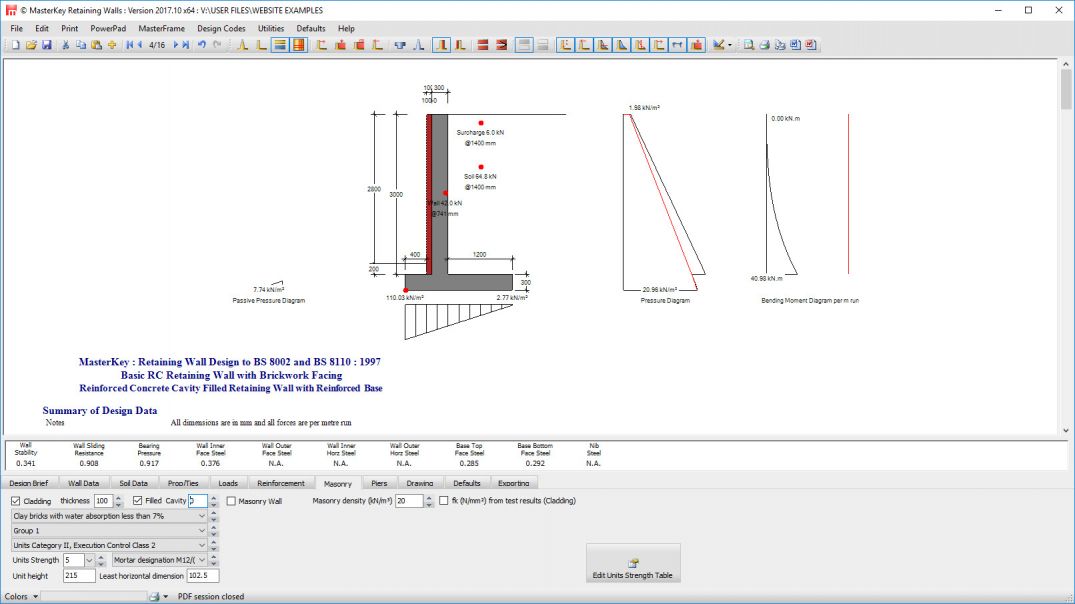Click the first inverted-T wall type icon

click(242, 45)
